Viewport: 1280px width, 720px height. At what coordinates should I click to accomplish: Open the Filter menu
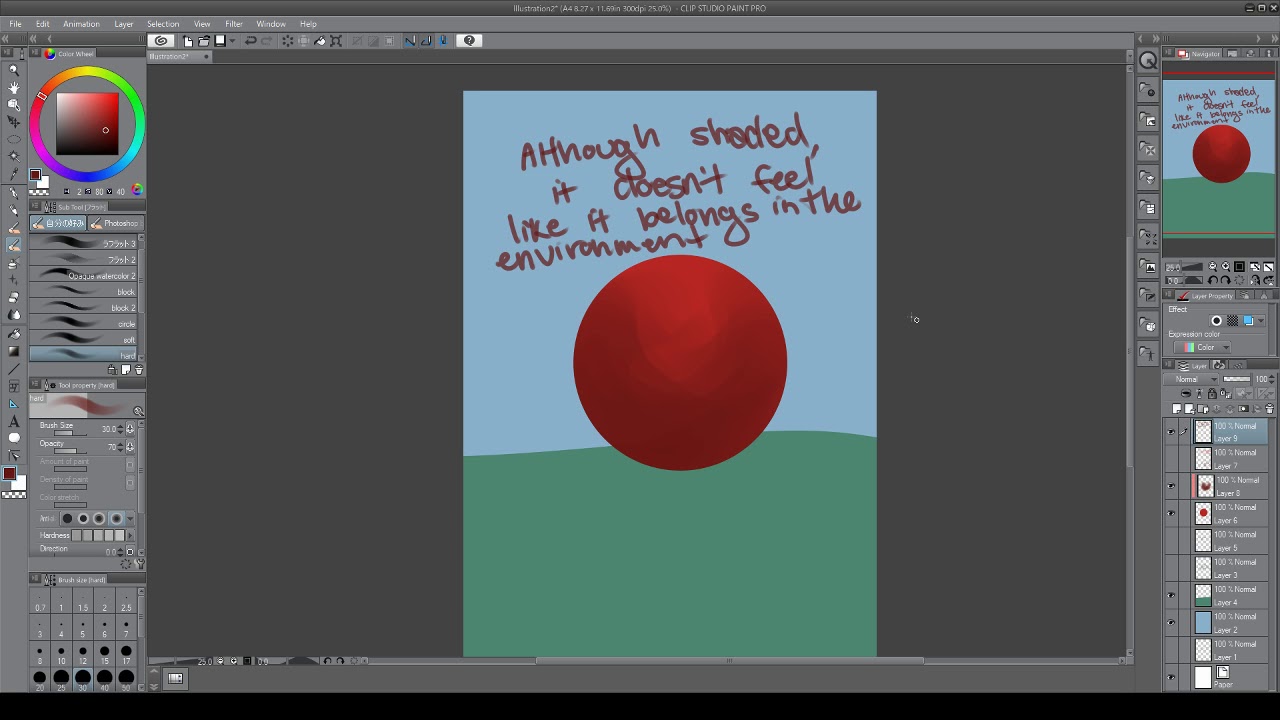[234, 24]
